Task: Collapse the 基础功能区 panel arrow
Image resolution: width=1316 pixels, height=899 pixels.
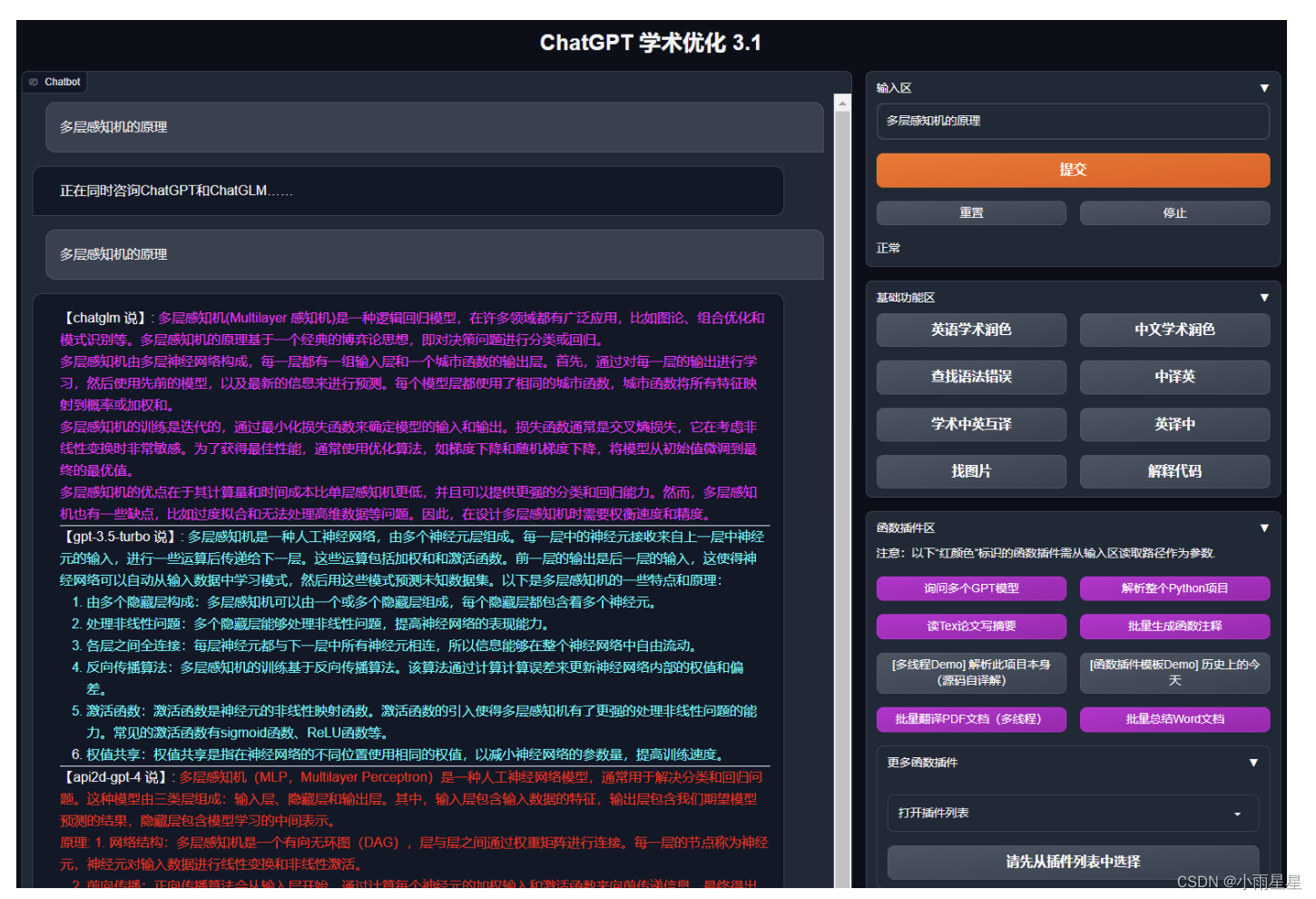Action: point(1263,298)
